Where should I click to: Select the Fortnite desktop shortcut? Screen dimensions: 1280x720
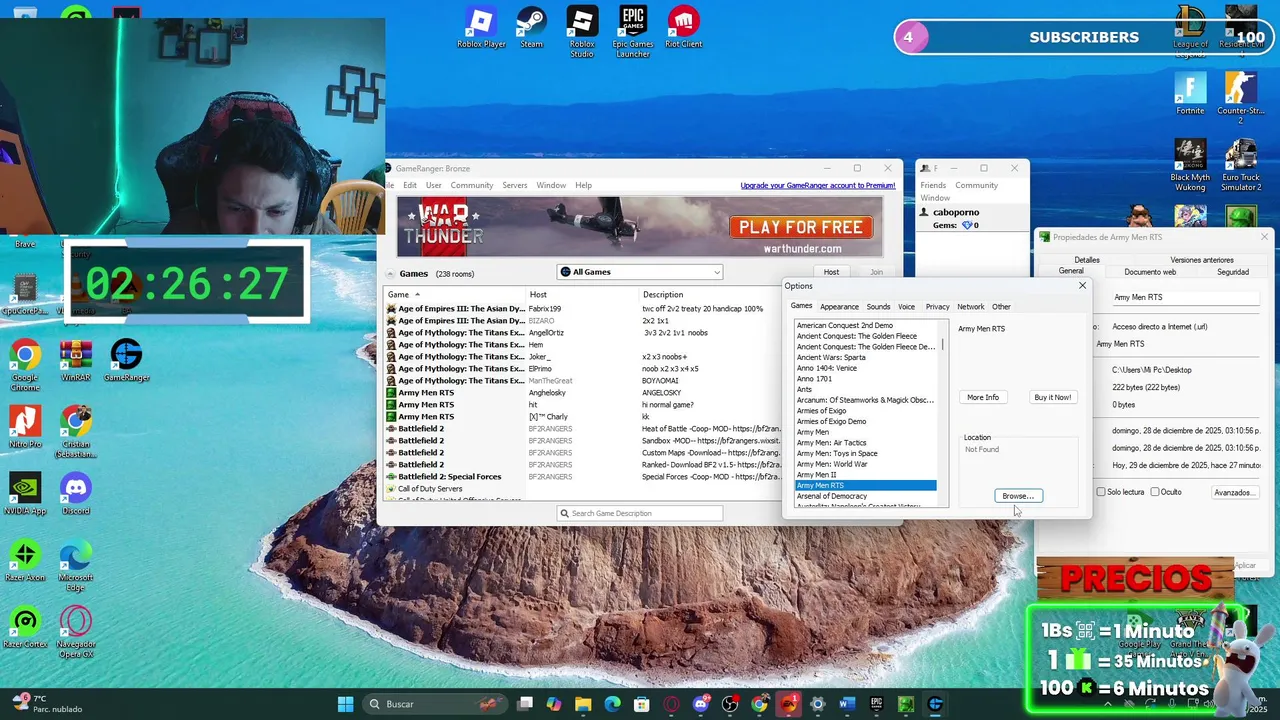pos(1190,94)
